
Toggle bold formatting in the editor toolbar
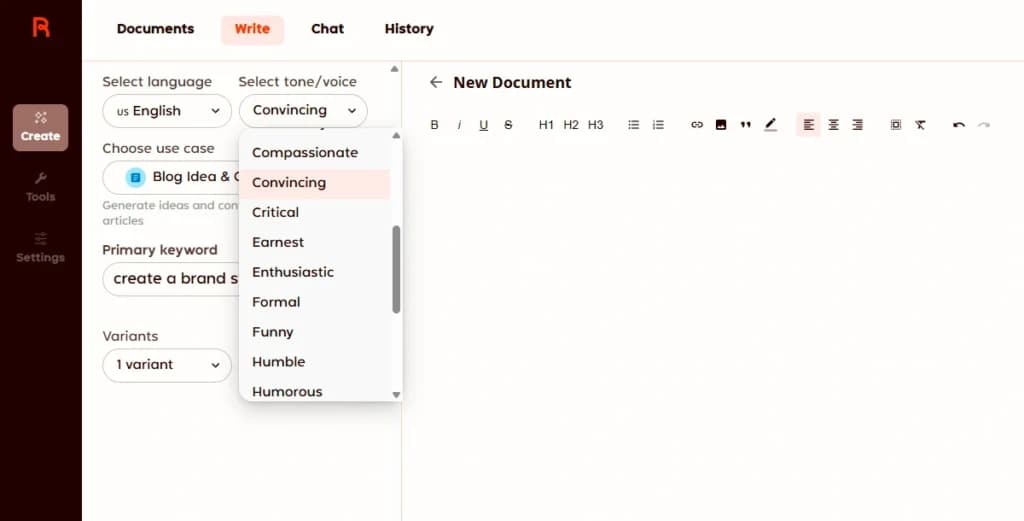click(434, 125)
